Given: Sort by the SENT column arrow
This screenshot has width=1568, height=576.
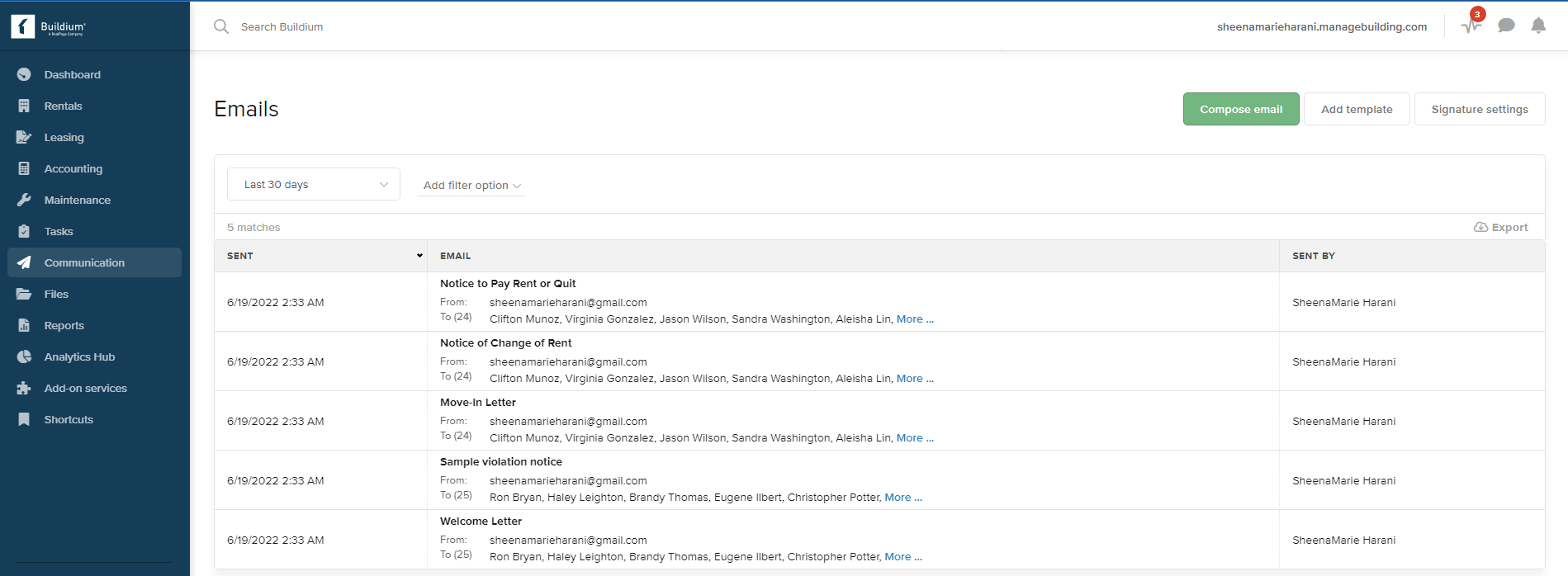Looking at the screenshot, I should (419, 256).
